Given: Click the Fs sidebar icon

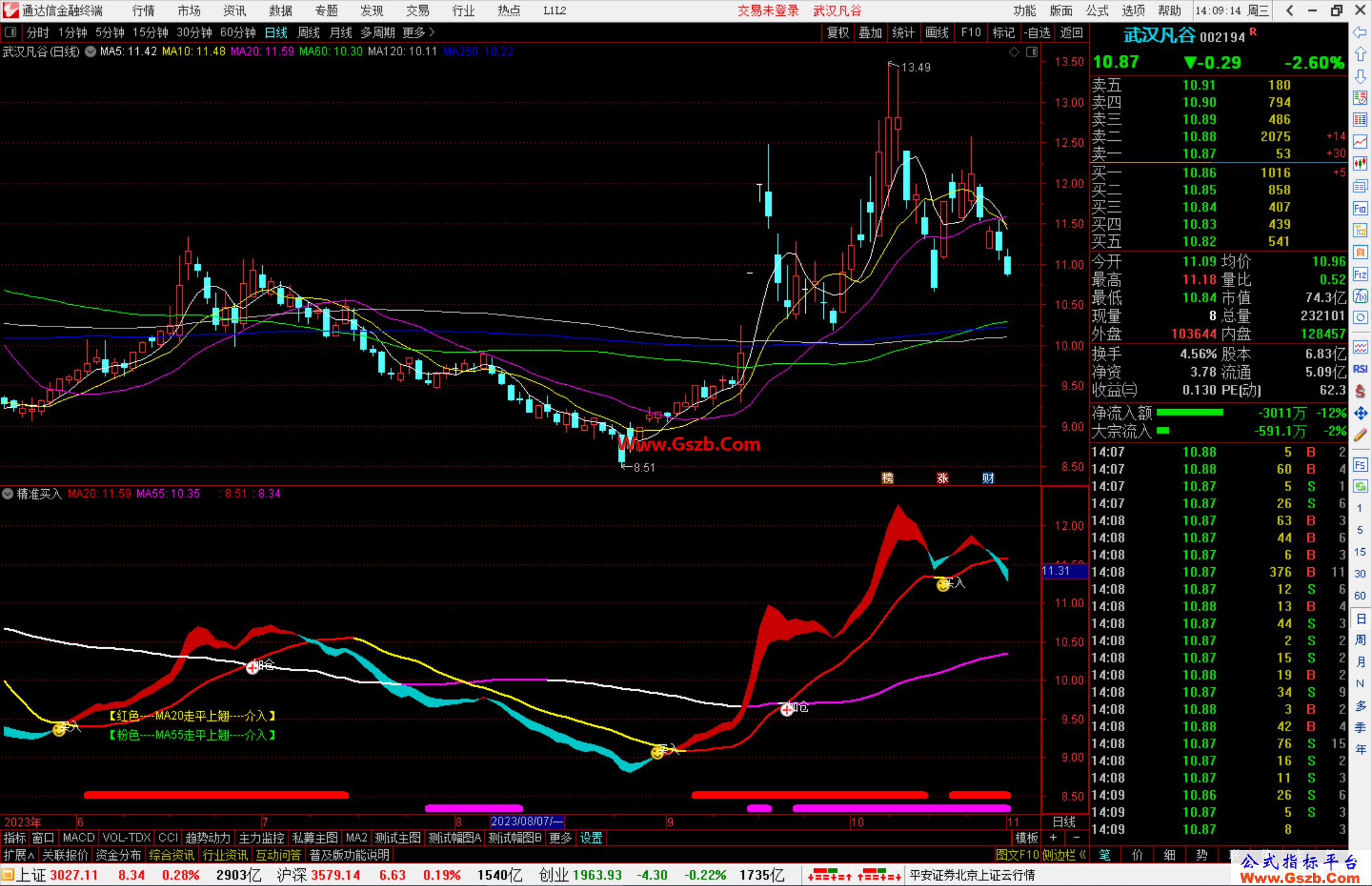Looking at the screenshot, I should coord(1360,465).
